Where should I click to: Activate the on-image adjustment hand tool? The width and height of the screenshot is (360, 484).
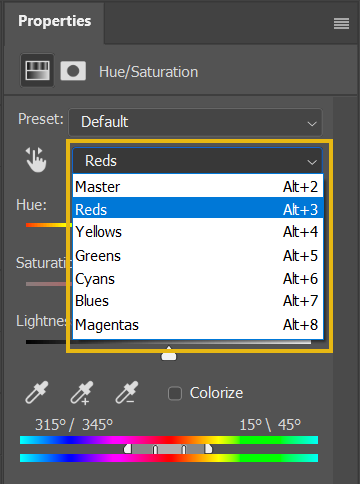(36, 160)
